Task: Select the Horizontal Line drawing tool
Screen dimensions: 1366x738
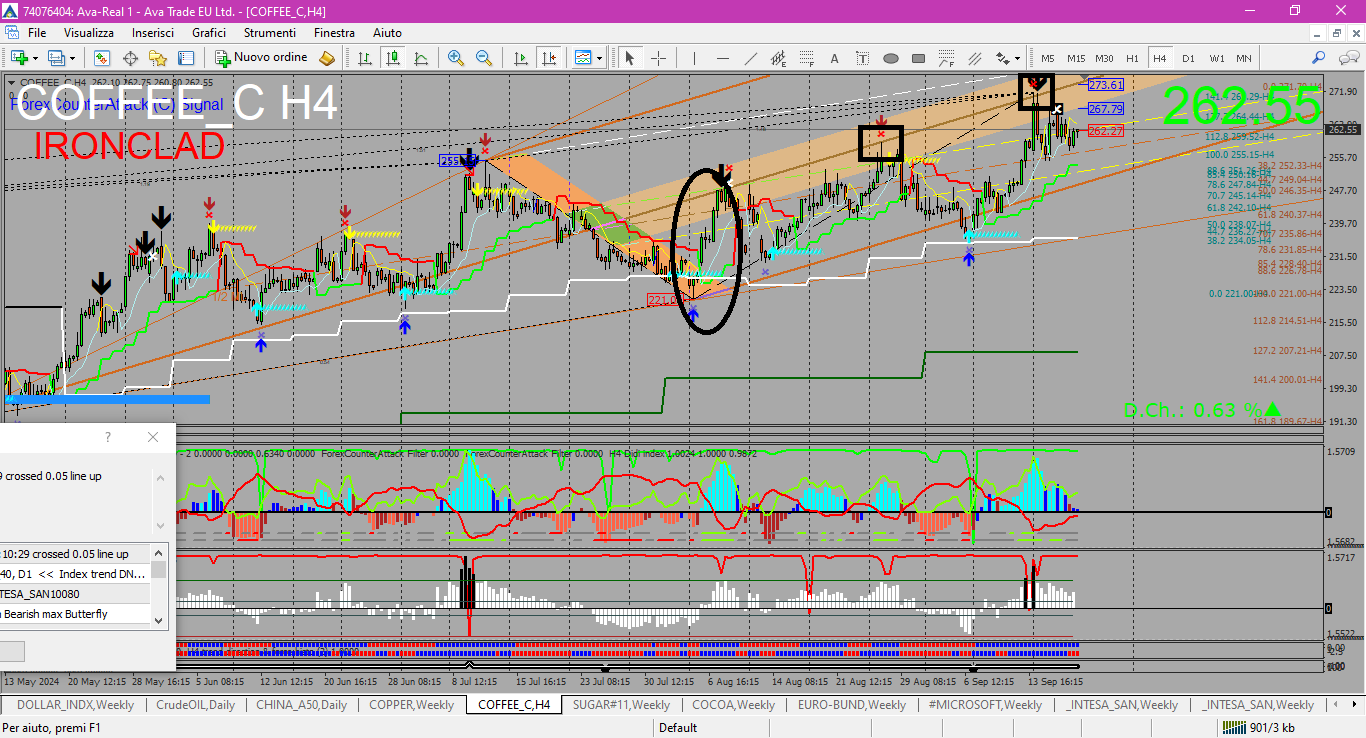Action: tap(721, 58)
